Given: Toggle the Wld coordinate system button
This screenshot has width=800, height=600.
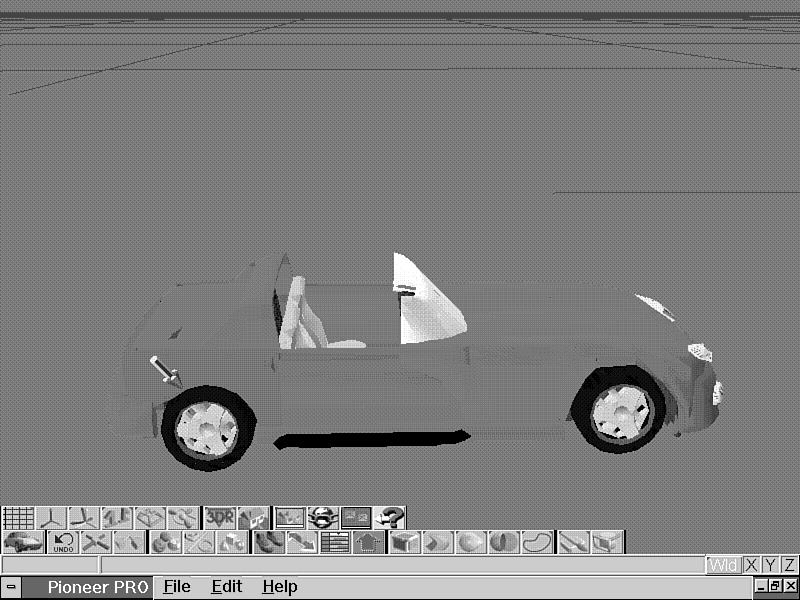Looking at the screenshot, I should coord(723,566).
